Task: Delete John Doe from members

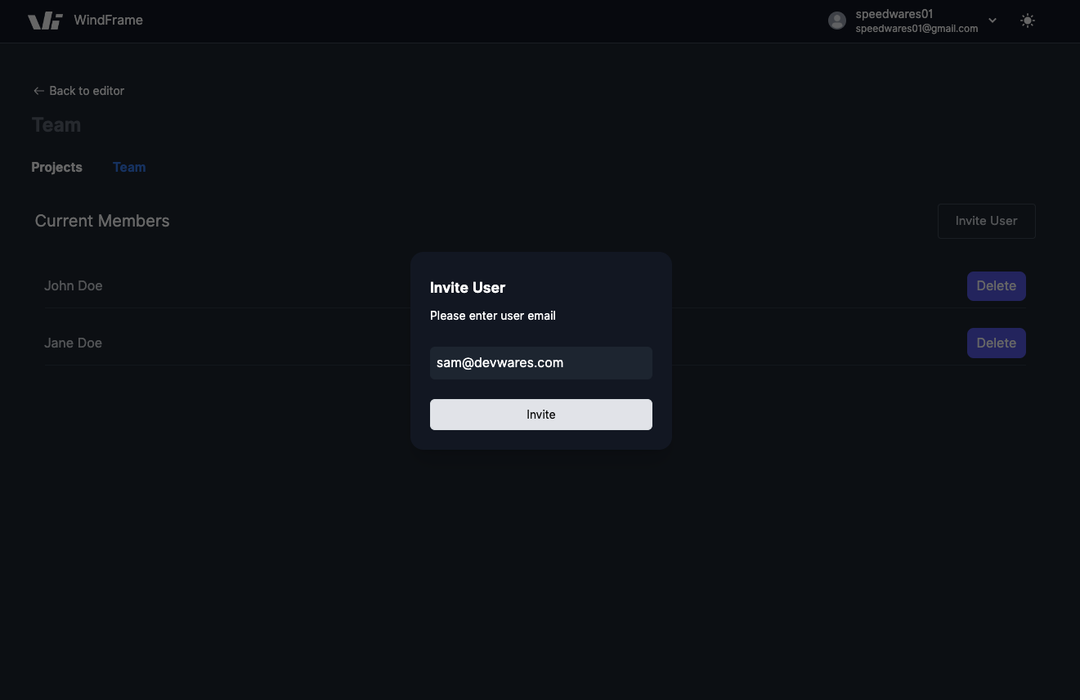Action: (x=996, y=286)
